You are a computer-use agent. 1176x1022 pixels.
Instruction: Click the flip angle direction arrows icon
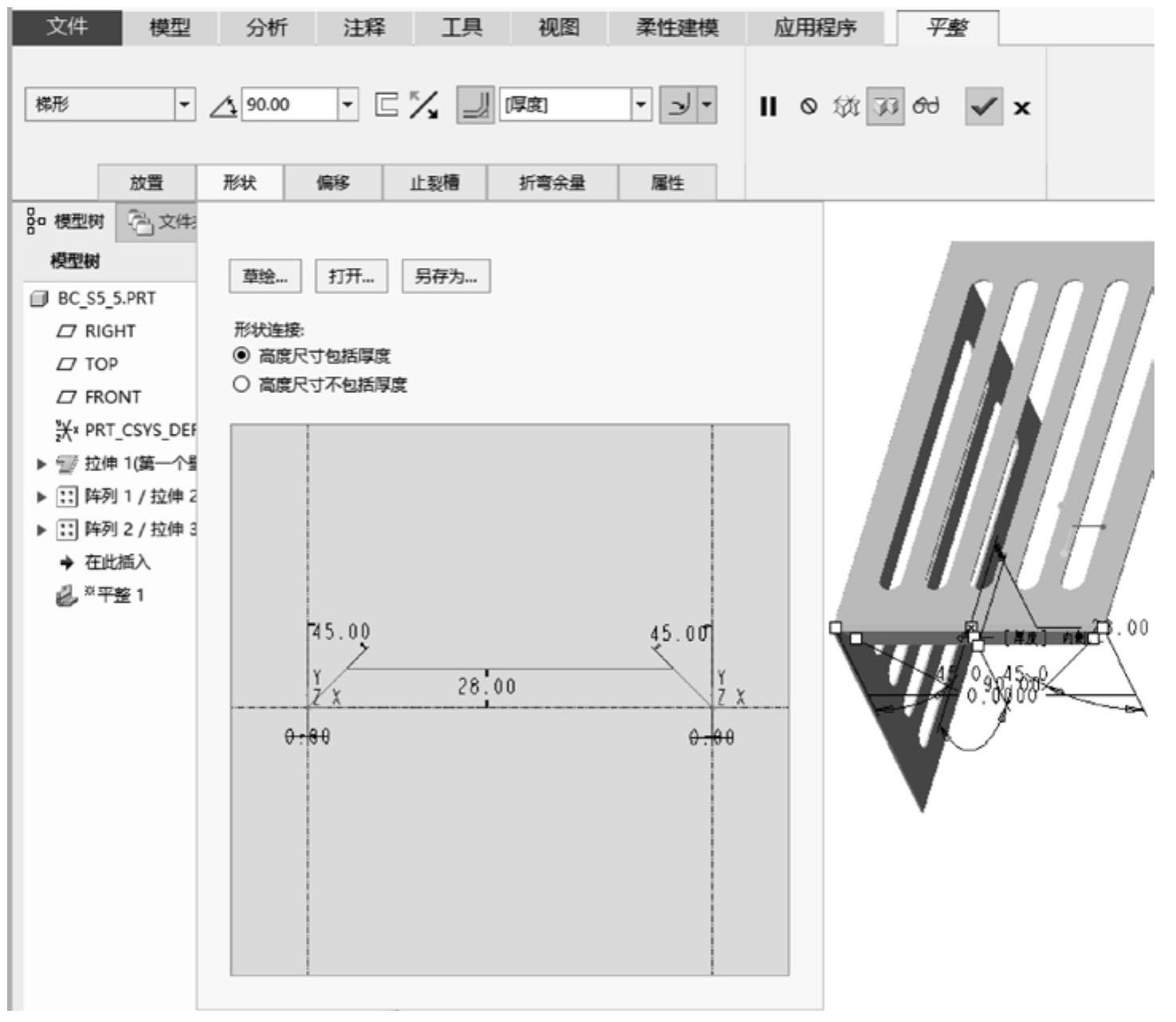tap(423, 104)
